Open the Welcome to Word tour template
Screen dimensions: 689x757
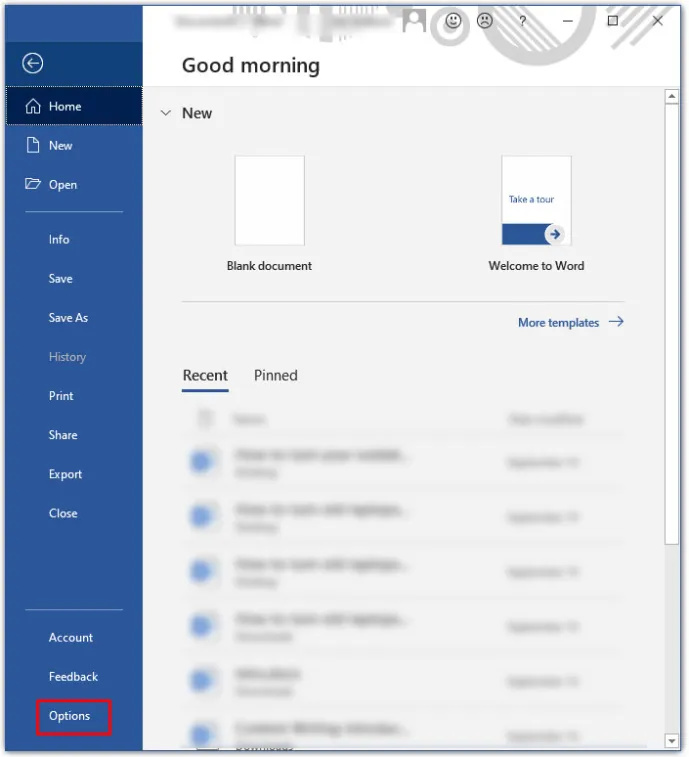tap(536, 200)
